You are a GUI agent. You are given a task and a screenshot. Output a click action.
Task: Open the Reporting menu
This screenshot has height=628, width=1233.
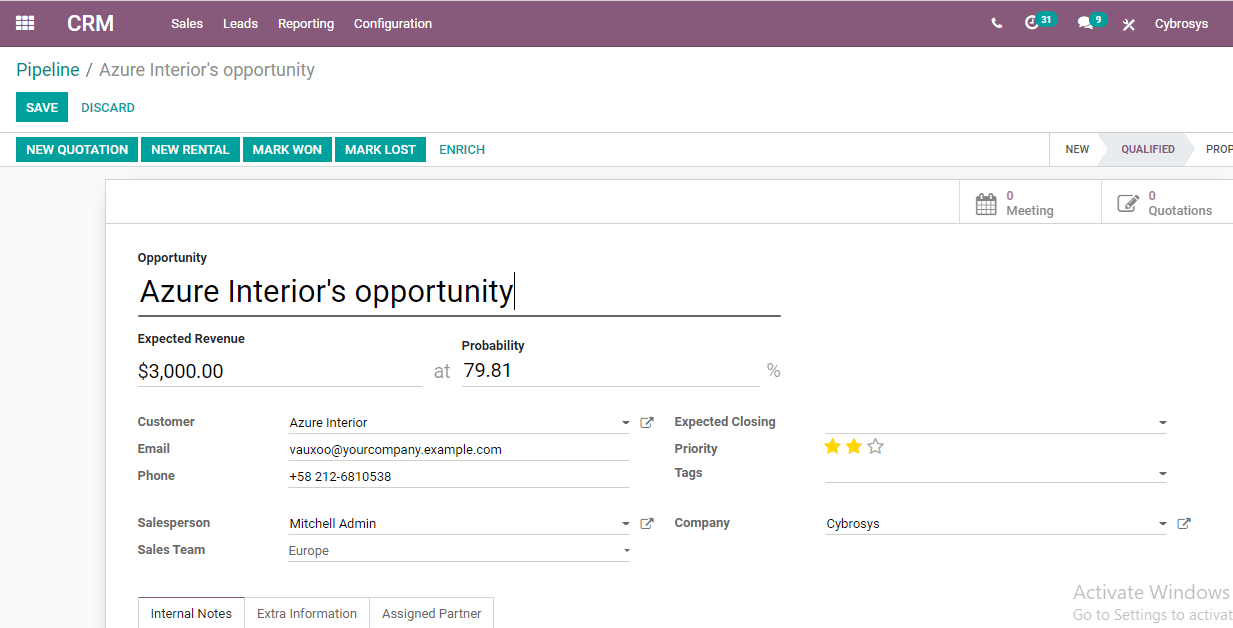click(306, 24)
